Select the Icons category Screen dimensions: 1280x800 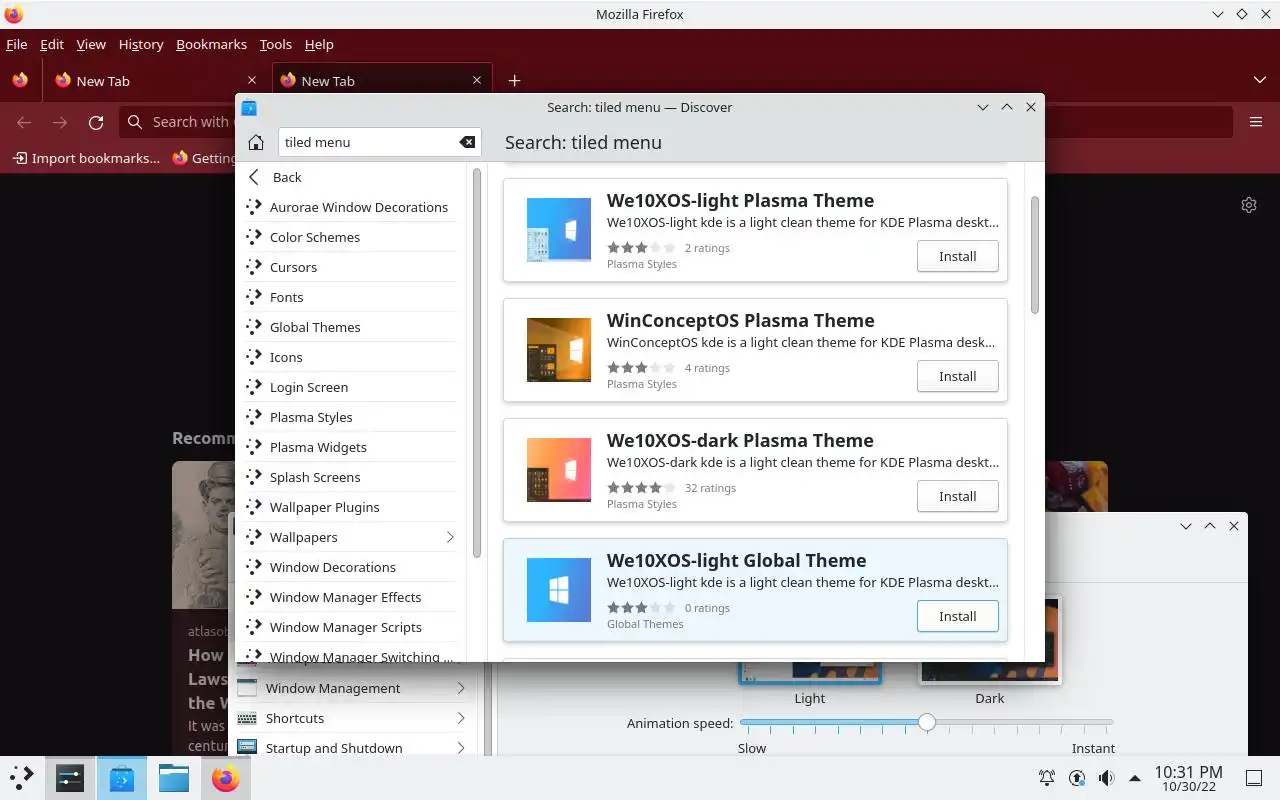(350, 357)
